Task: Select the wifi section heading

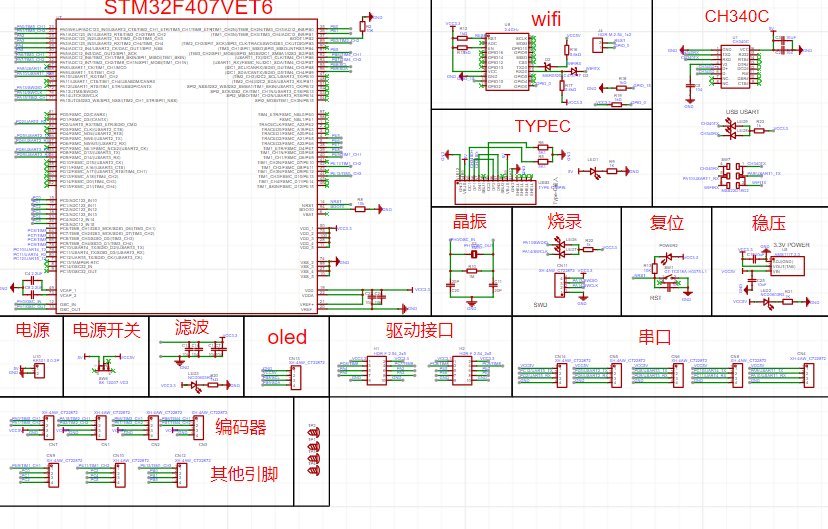Action: 545,20
